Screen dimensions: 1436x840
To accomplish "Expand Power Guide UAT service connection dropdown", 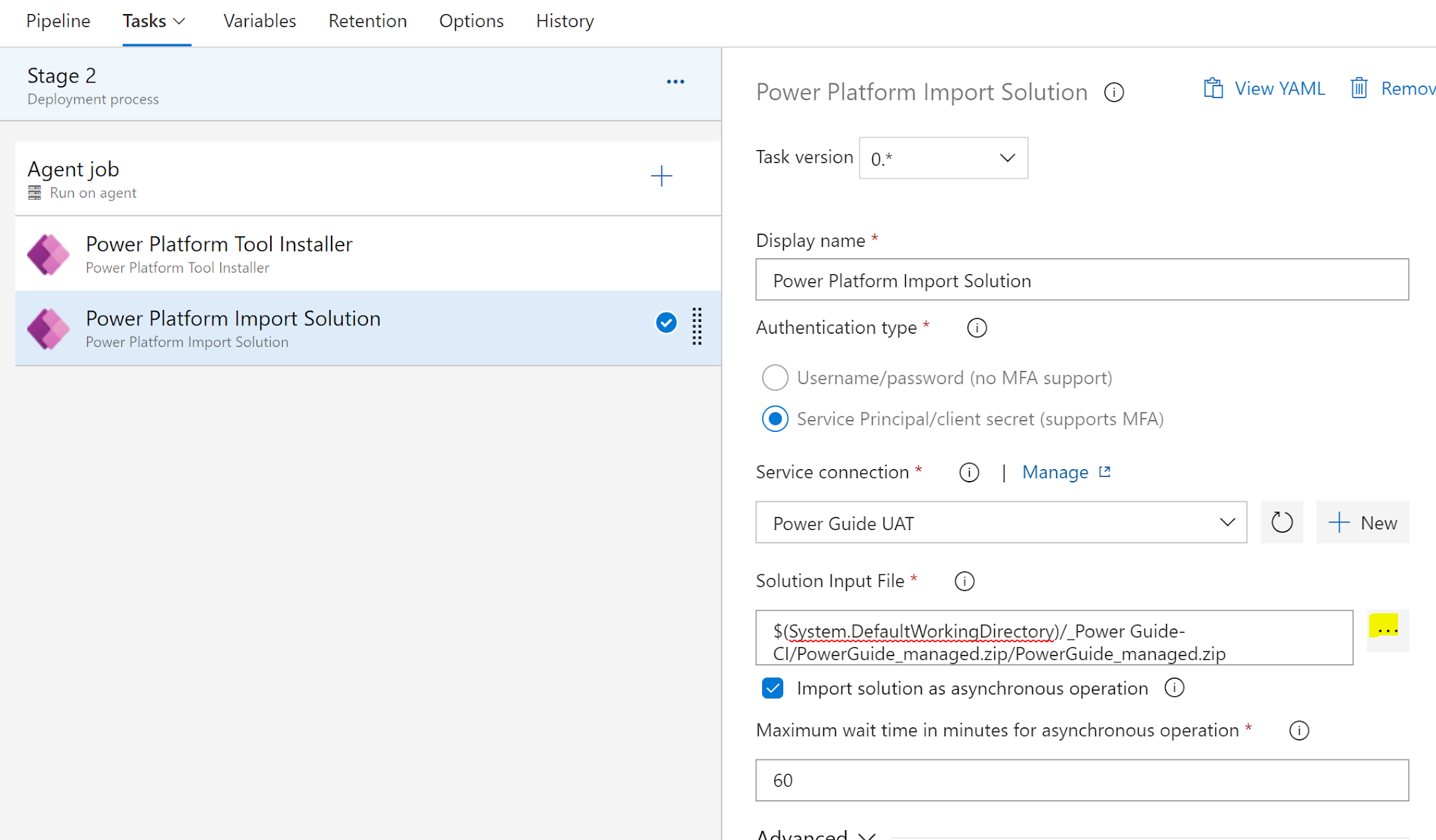I will [1001, 522].
